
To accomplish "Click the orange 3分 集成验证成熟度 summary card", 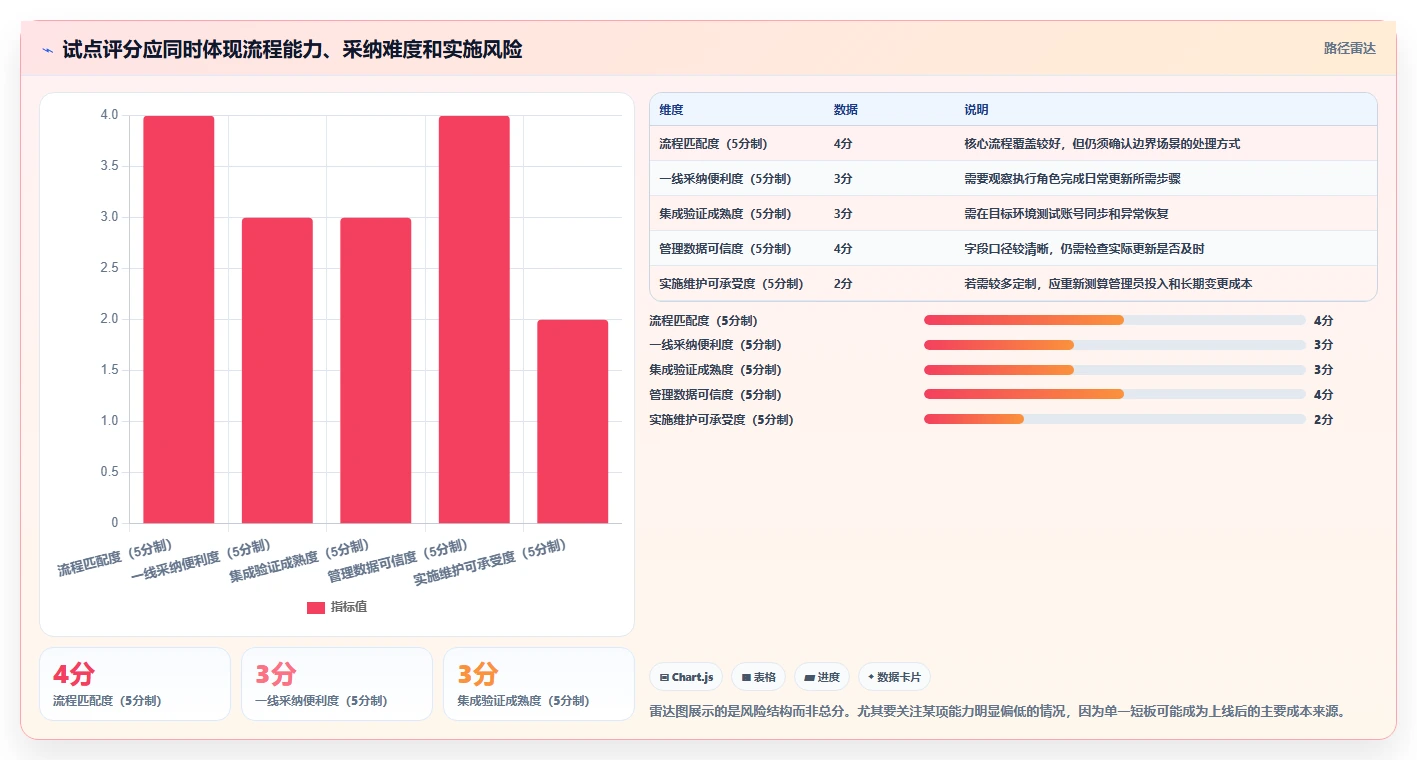I will (x=539, y=684).
